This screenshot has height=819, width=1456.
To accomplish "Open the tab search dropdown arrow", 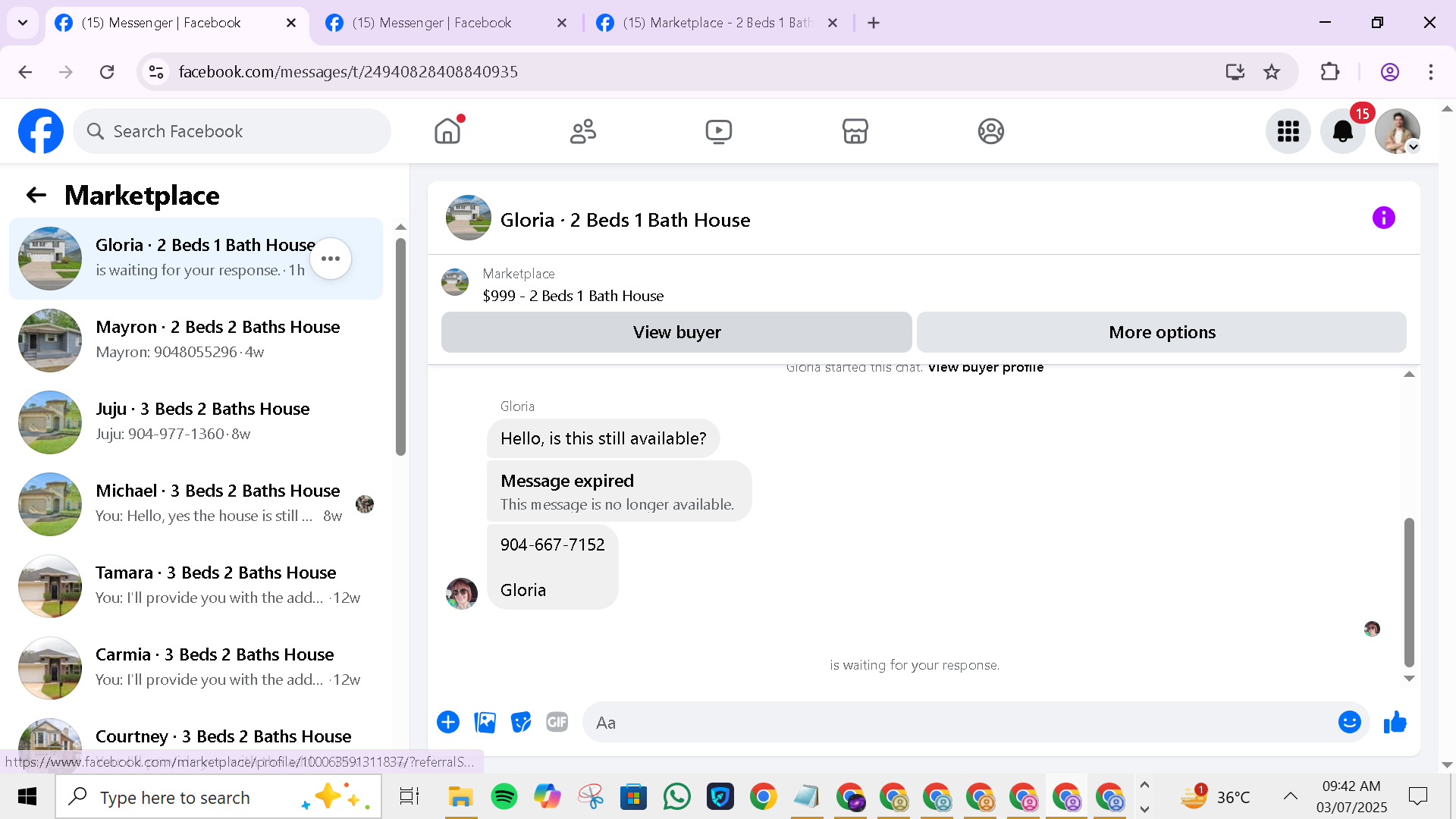I will click(x=23, y=23).
